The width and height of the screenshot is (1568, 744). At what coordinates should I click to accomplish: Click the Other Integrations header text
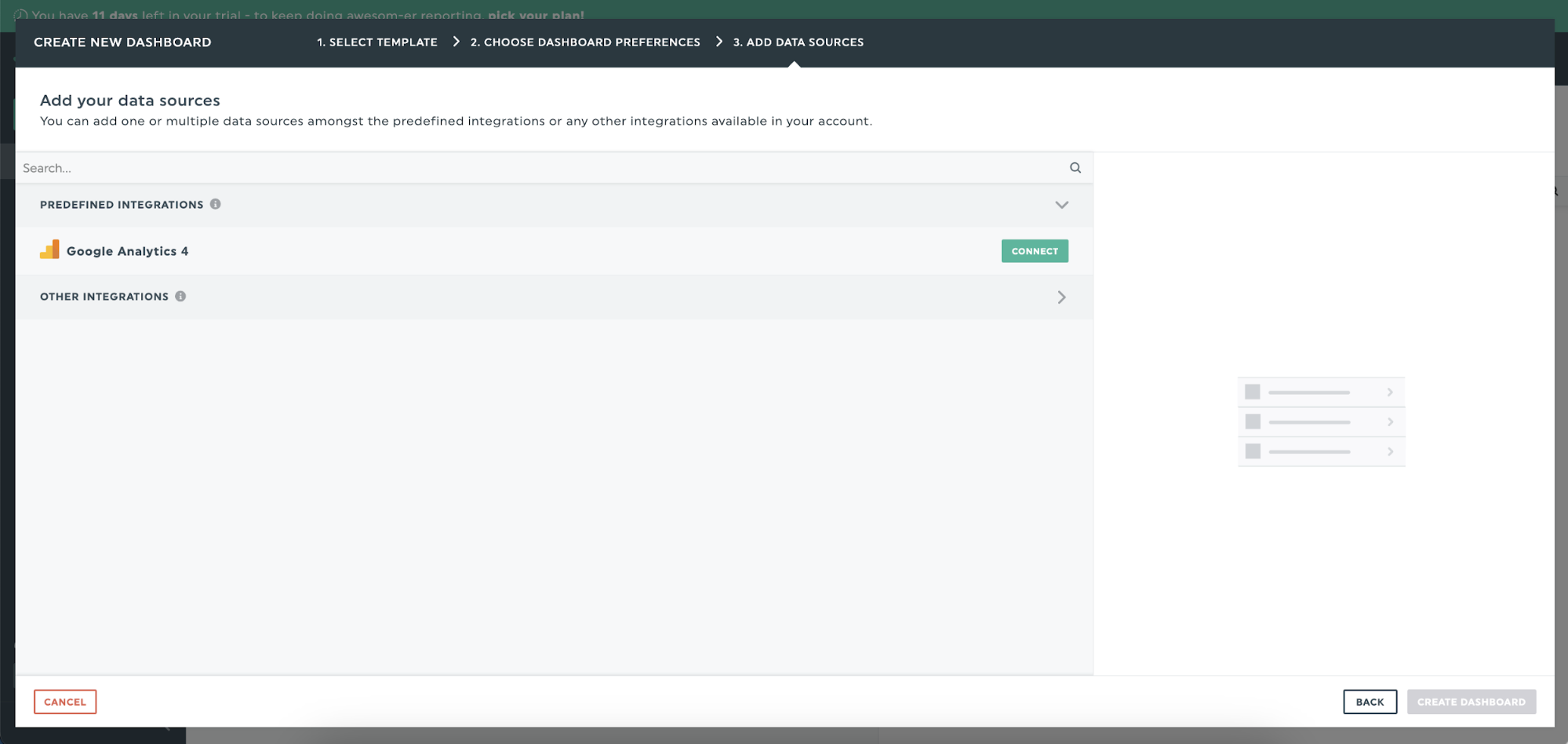tap(104, 297)
